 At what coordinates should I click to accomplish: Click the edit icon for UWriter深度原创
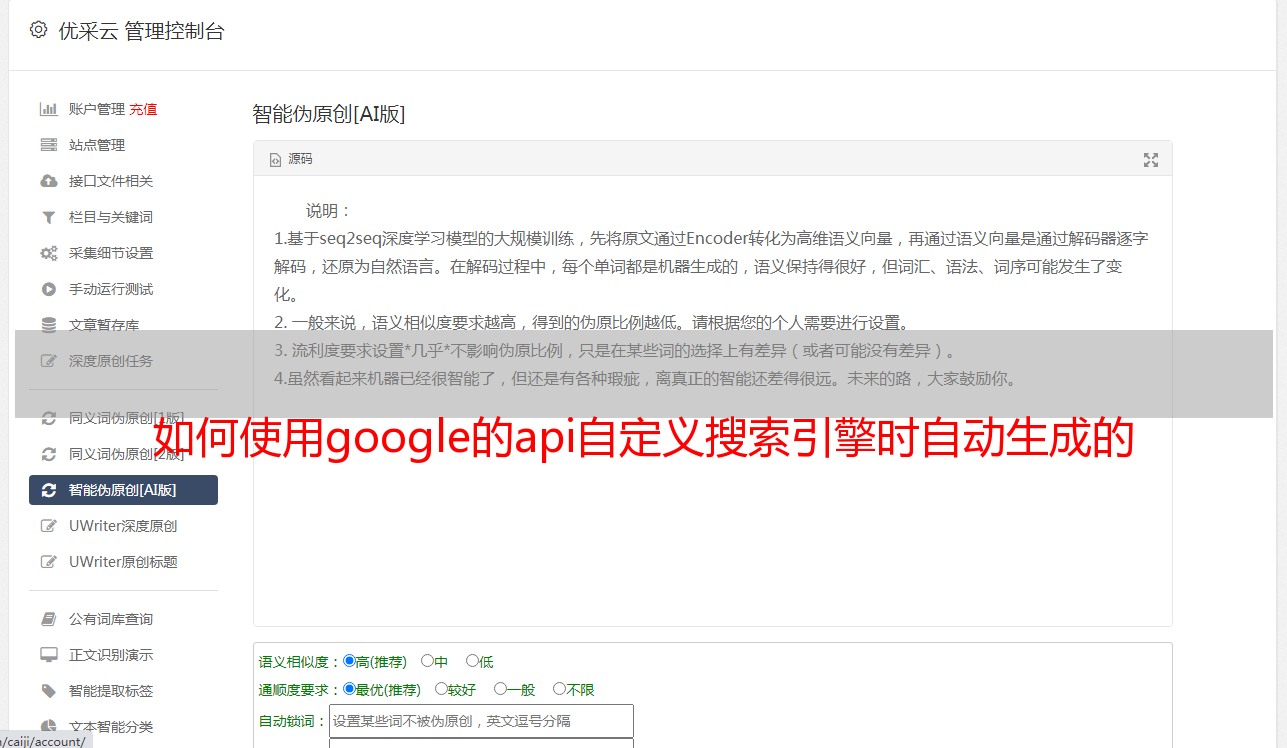tap(48, 526)
